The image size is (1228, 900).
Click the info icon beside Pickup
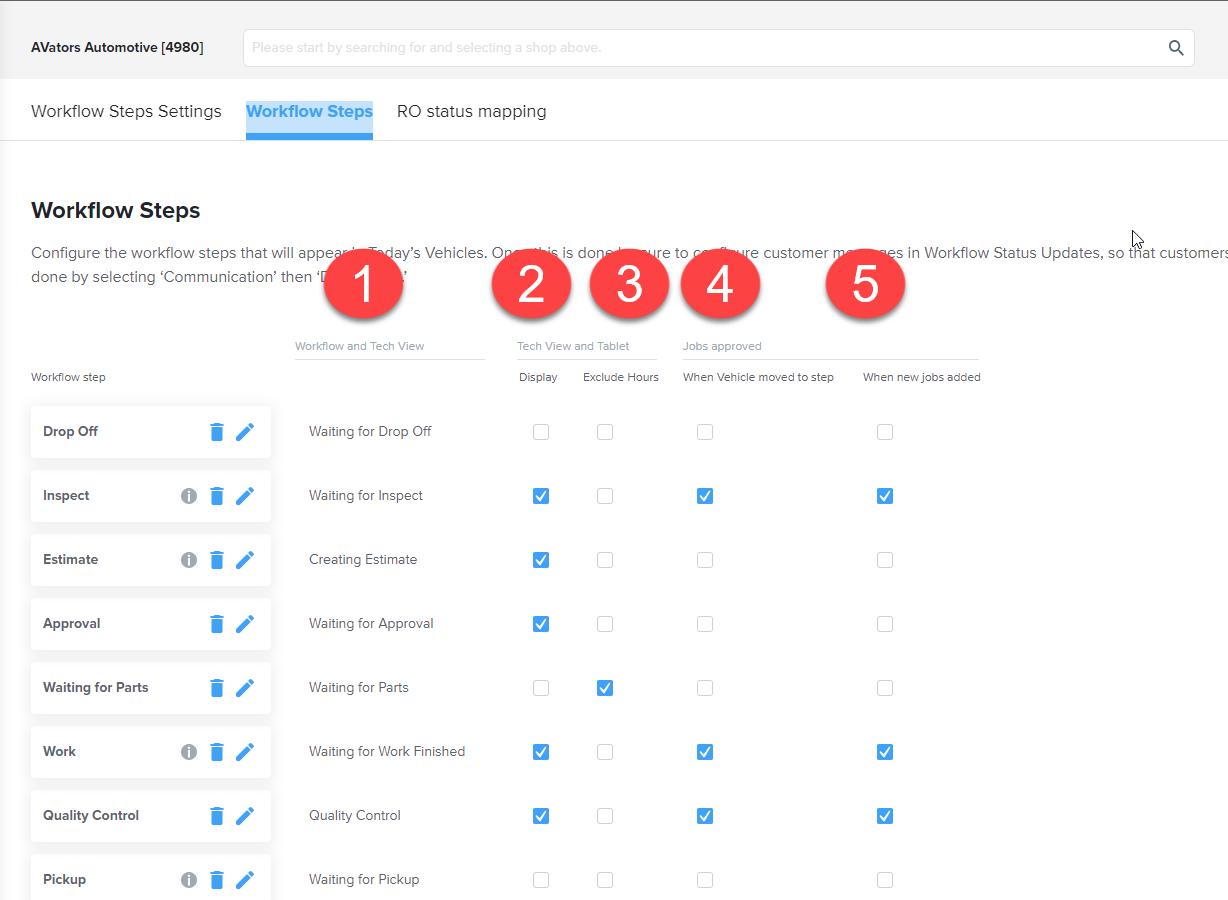pyautogui.click(x=189, y=879)
